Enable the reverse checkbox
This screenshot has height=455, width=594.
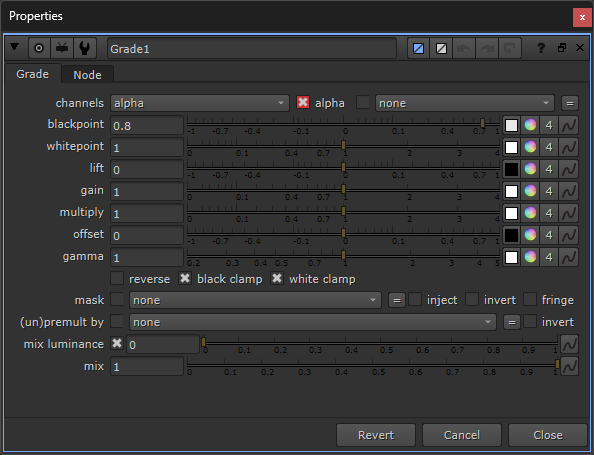click(x=117, y=278)
